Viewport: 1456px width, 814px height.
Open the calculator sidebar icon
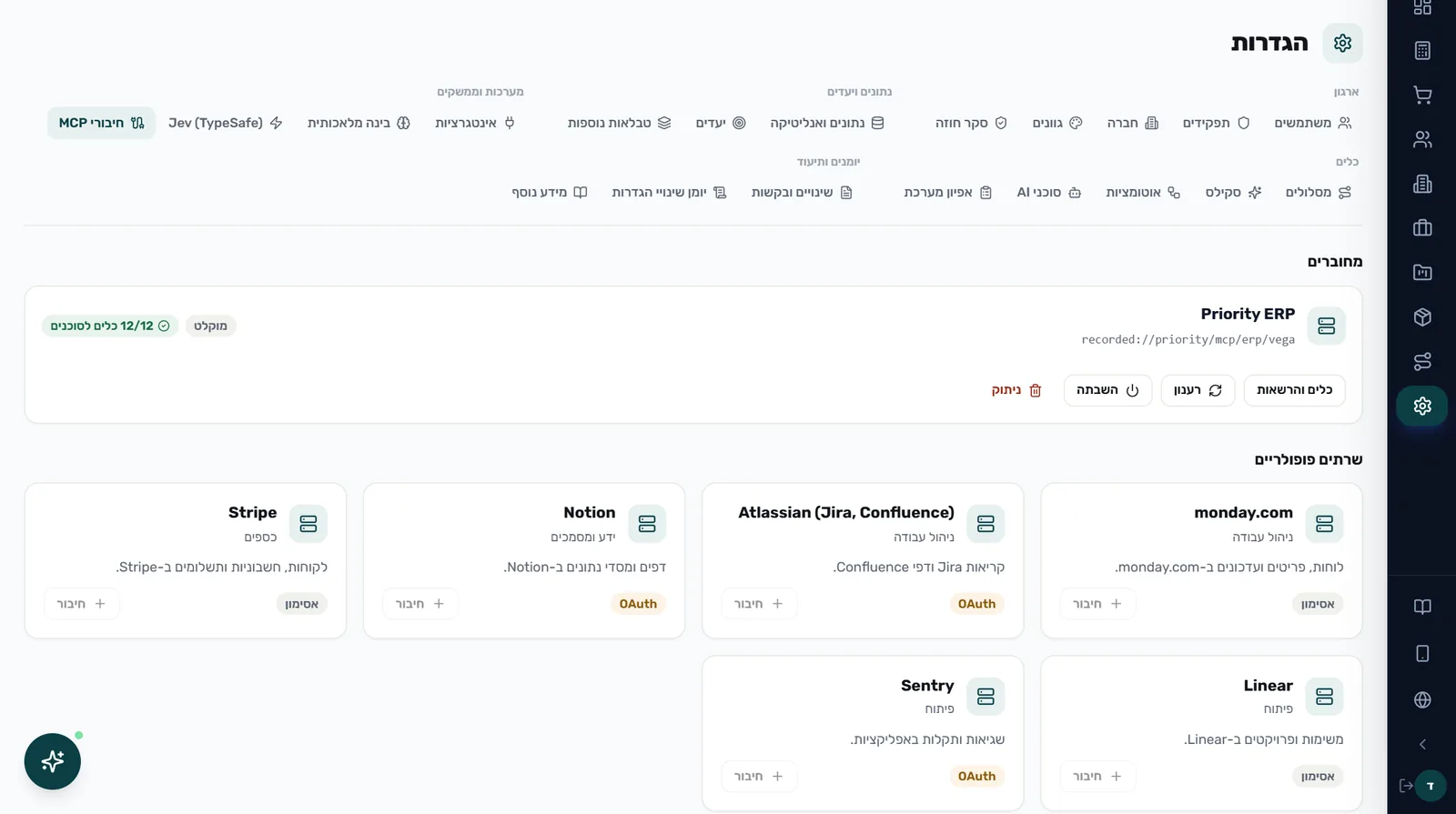click(1422, 50)
